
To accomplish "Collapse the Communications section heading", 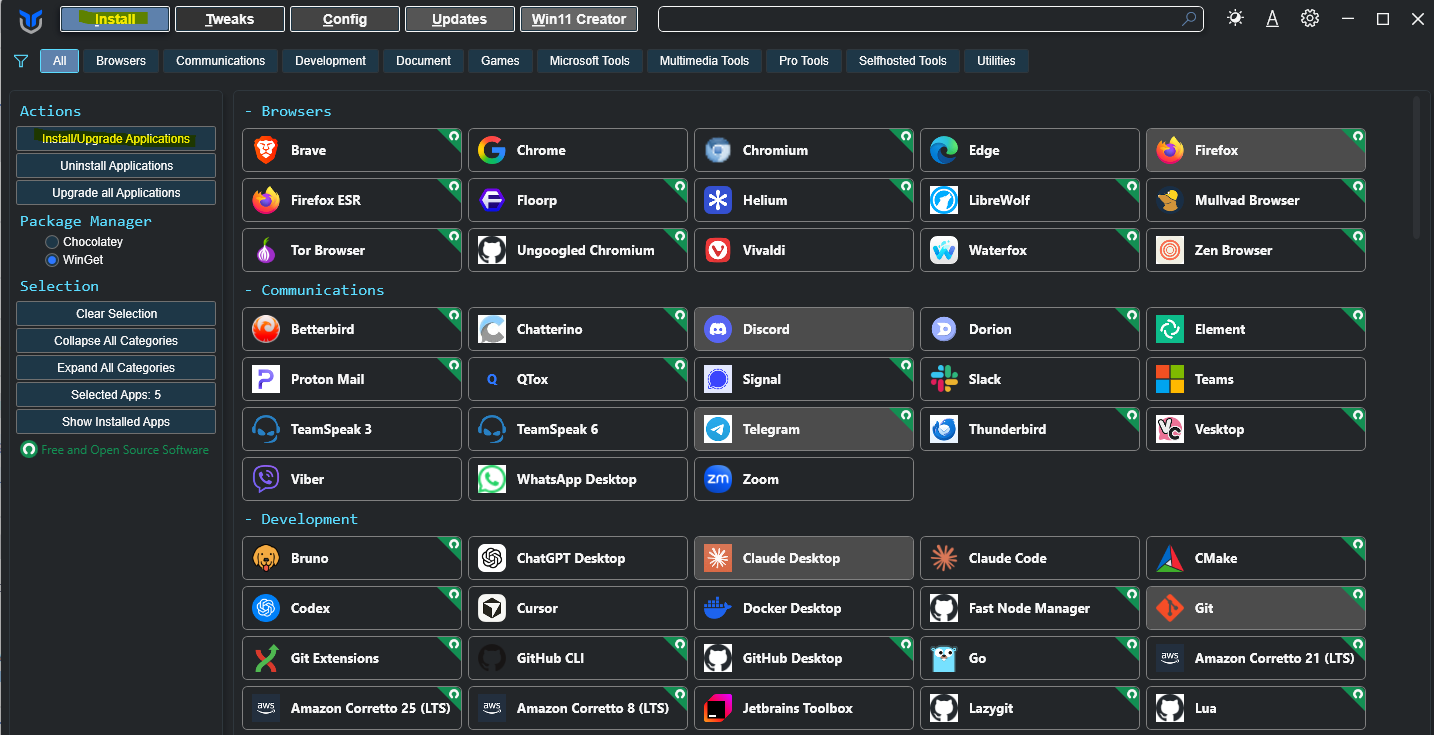I will pyautogui.click(x=315, y=290).
